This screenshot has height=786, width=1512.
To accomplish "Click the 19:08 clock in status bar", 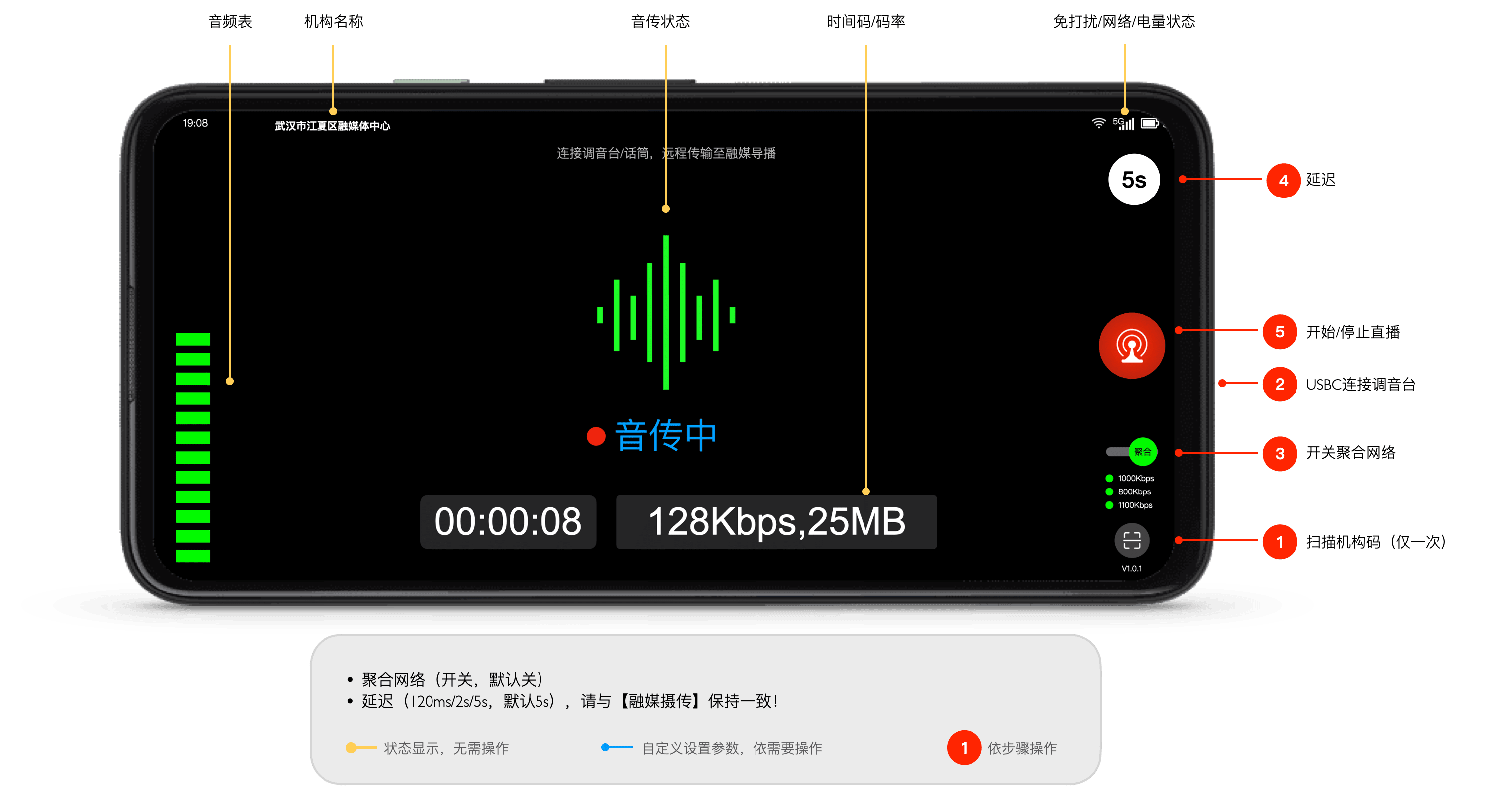I will point(195,123).
